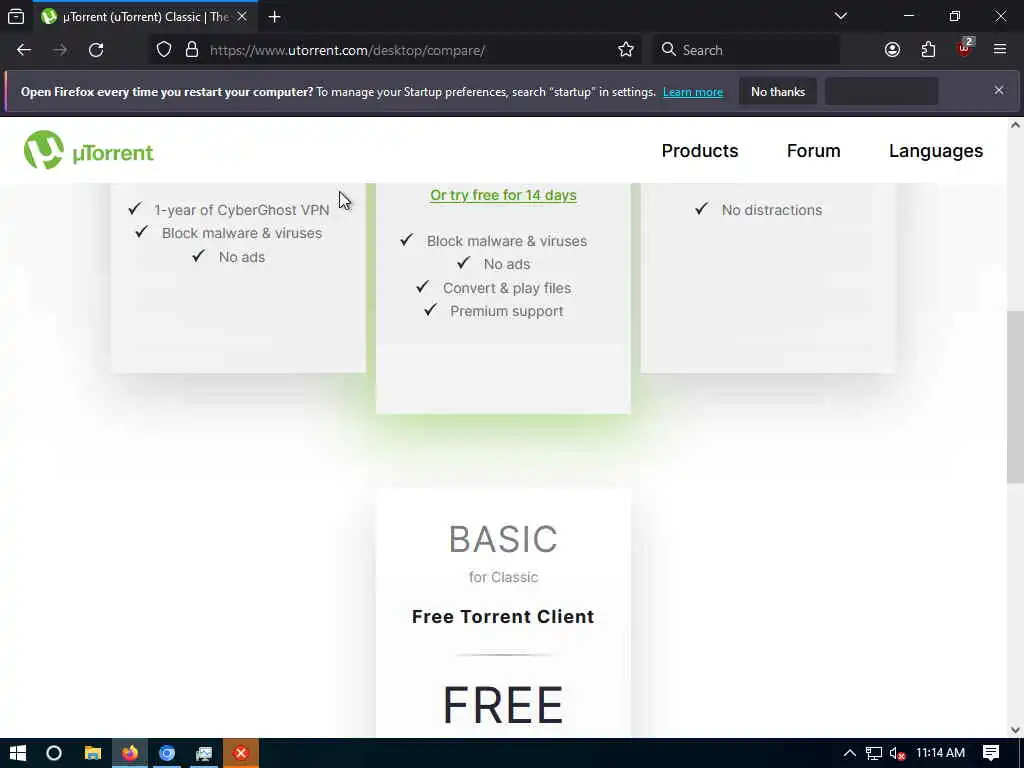Click 'Premium support' feature text
Screen dimensions: 1024x768
tap(507, 312)
